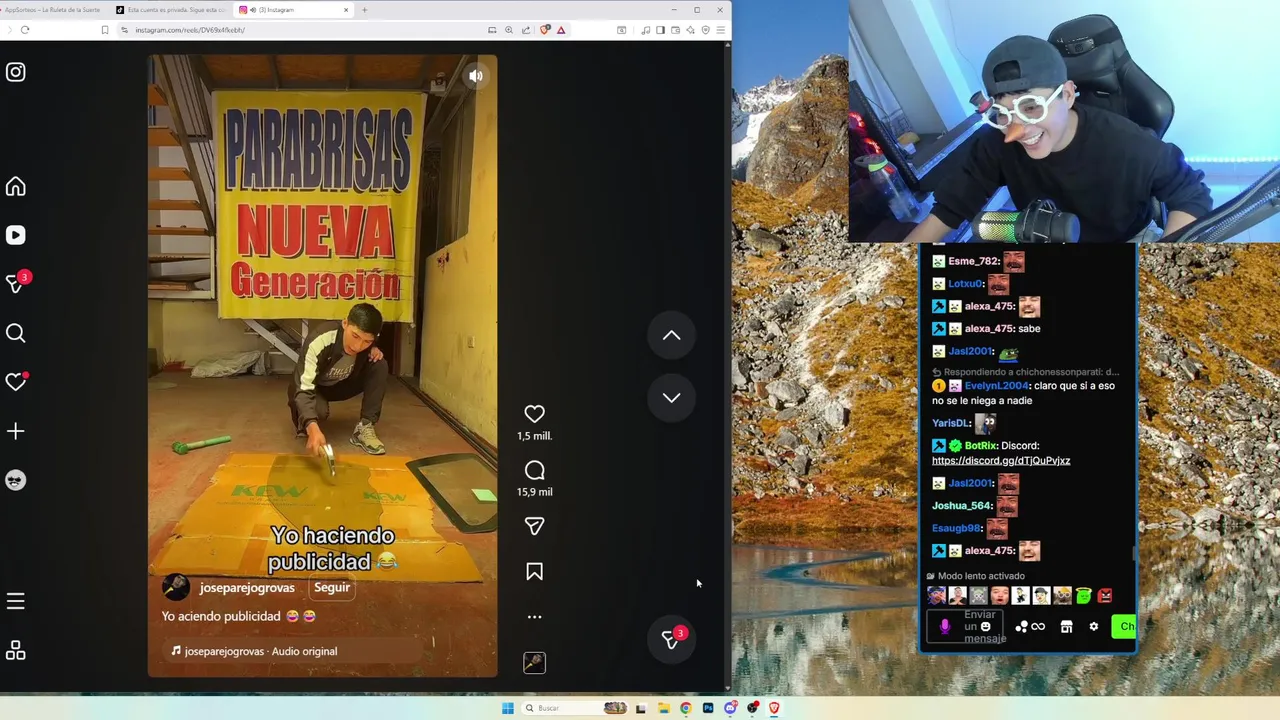Mute the reel audio speaker button

tap(476, 76)
